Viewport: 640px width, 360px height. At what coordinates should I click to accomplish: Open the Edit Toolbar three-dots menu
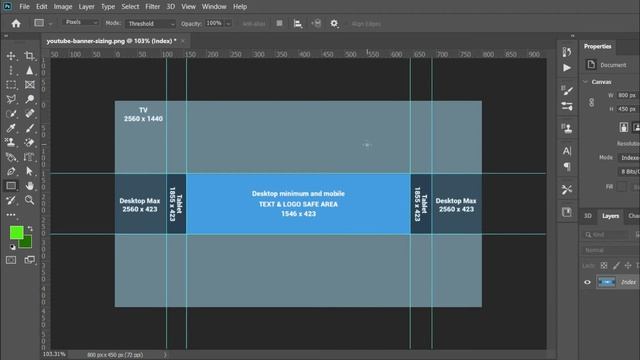(11, 214)
